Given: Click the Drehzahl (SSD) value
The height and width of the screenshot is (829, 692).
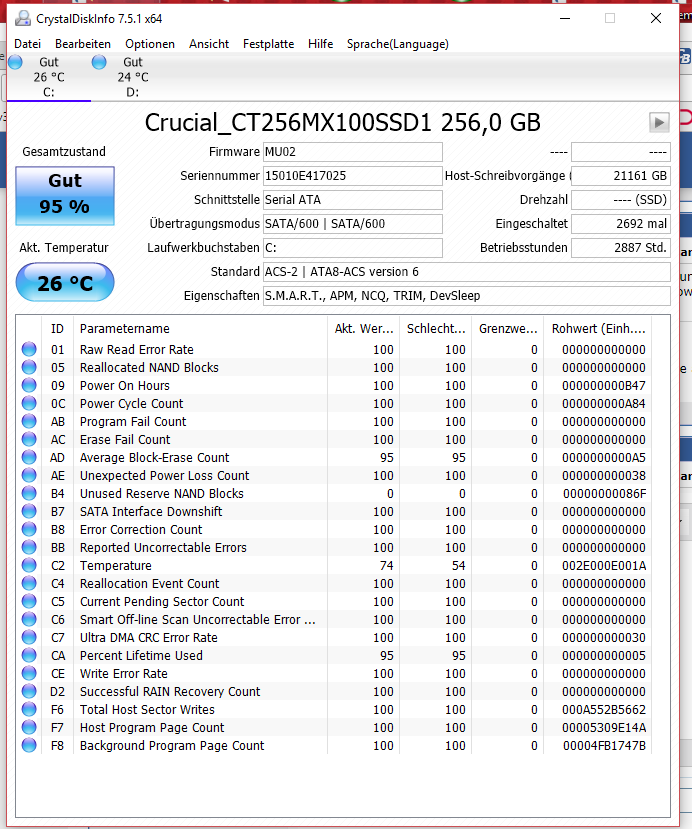Looking at the screenshot, I should (621, 200).
